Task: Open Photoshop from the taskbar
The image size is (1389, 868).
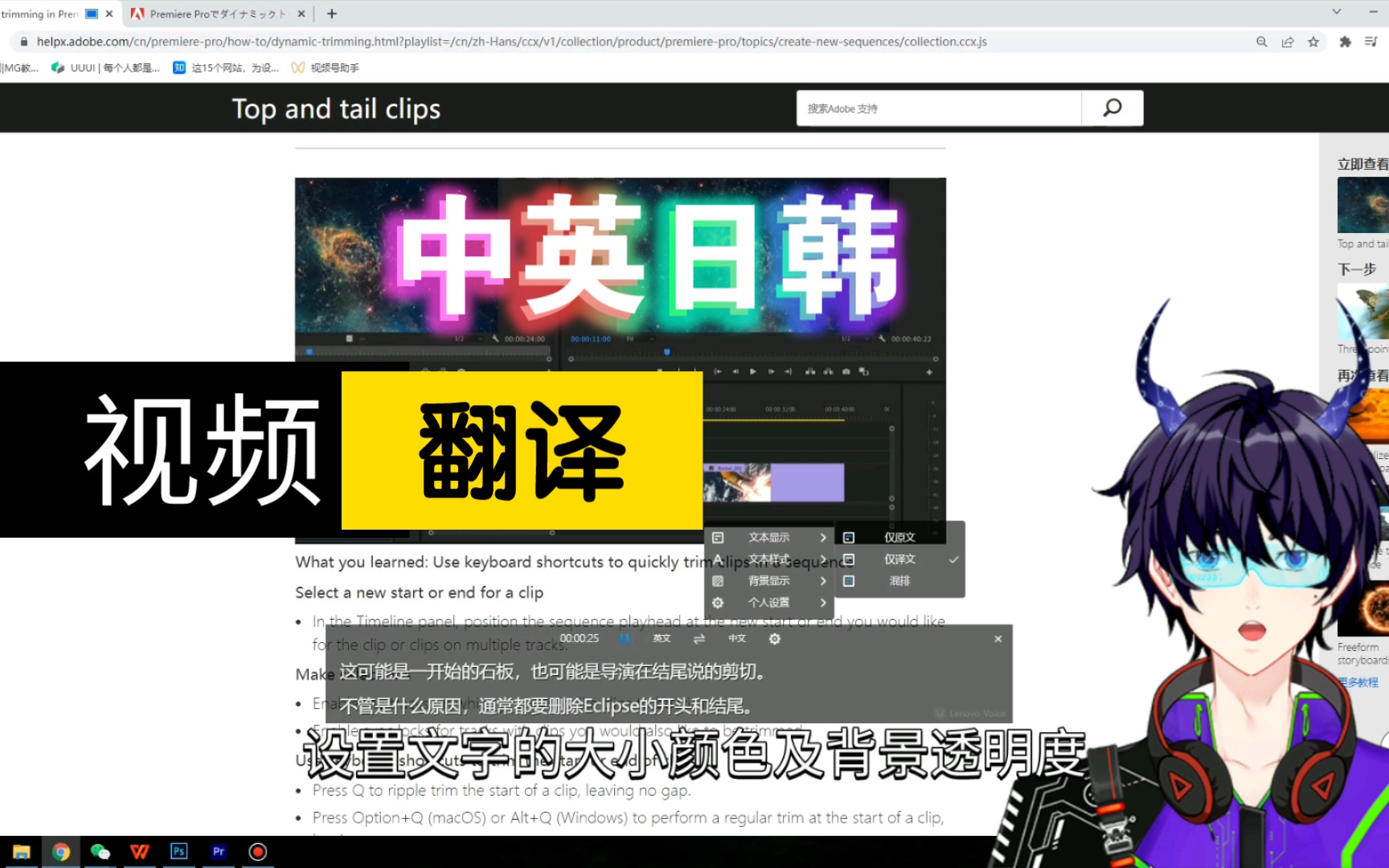Action: pos(178,852)
